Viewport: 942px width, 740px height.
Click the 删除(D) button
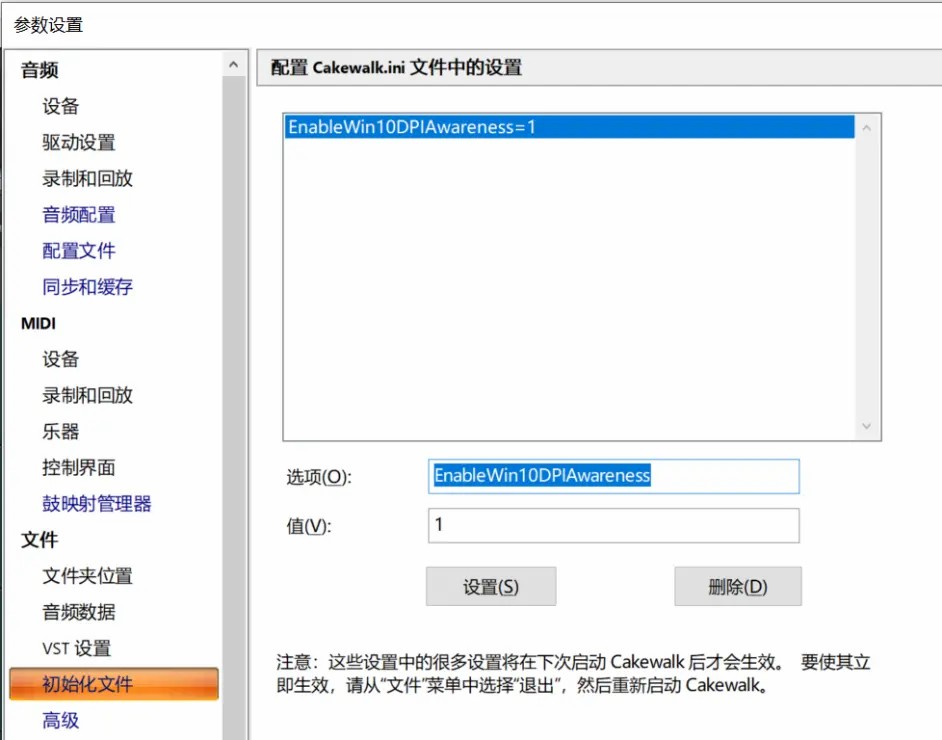pyautogui.click(x=738, y=586)
